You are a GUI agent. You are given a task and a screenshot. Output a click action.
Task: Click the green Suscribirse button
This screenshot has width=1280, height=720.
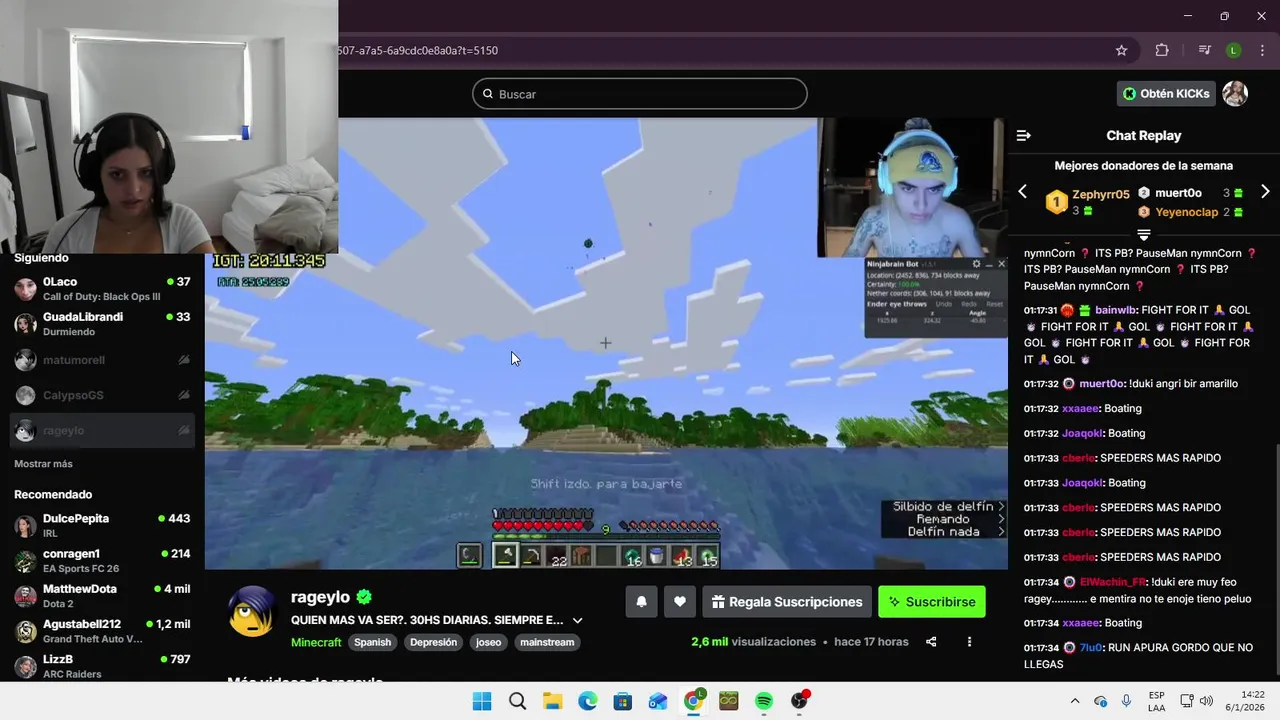932,601
